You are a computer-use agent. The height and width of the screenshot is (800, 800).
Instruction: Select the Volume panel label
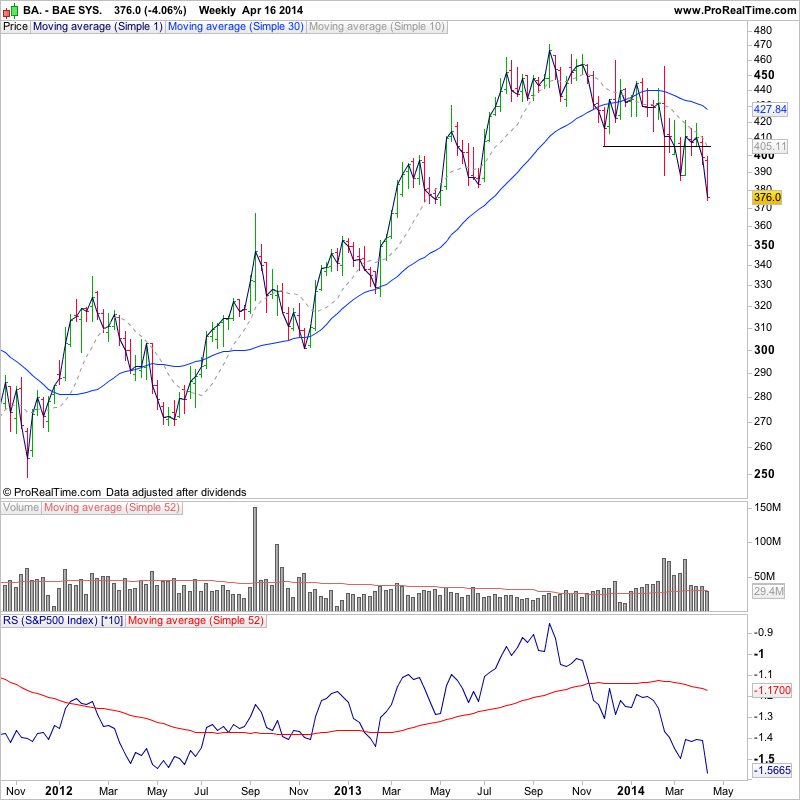click(x=21, y=508)
